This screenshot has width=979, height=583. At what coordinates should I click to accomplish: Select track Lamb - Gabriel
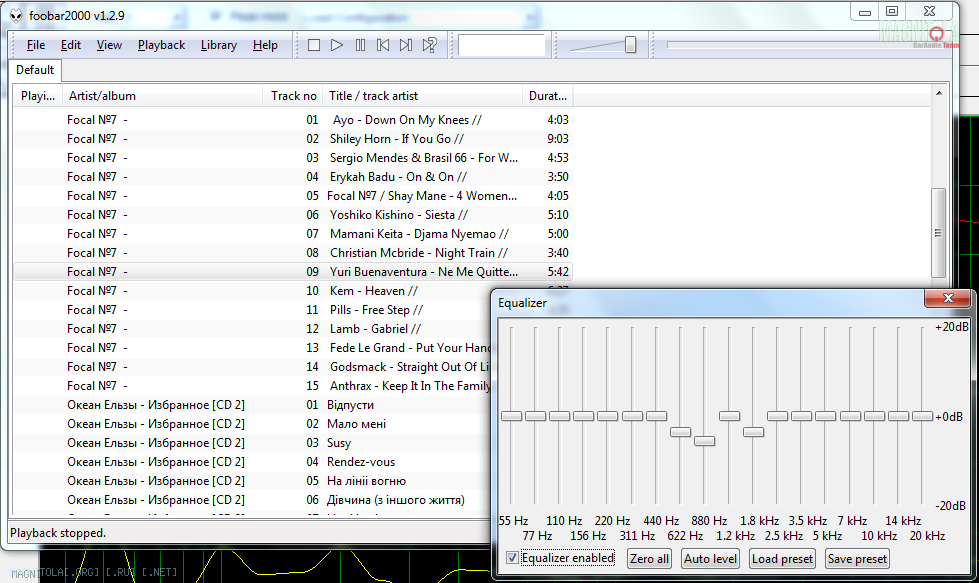click(x=252, y=329)
